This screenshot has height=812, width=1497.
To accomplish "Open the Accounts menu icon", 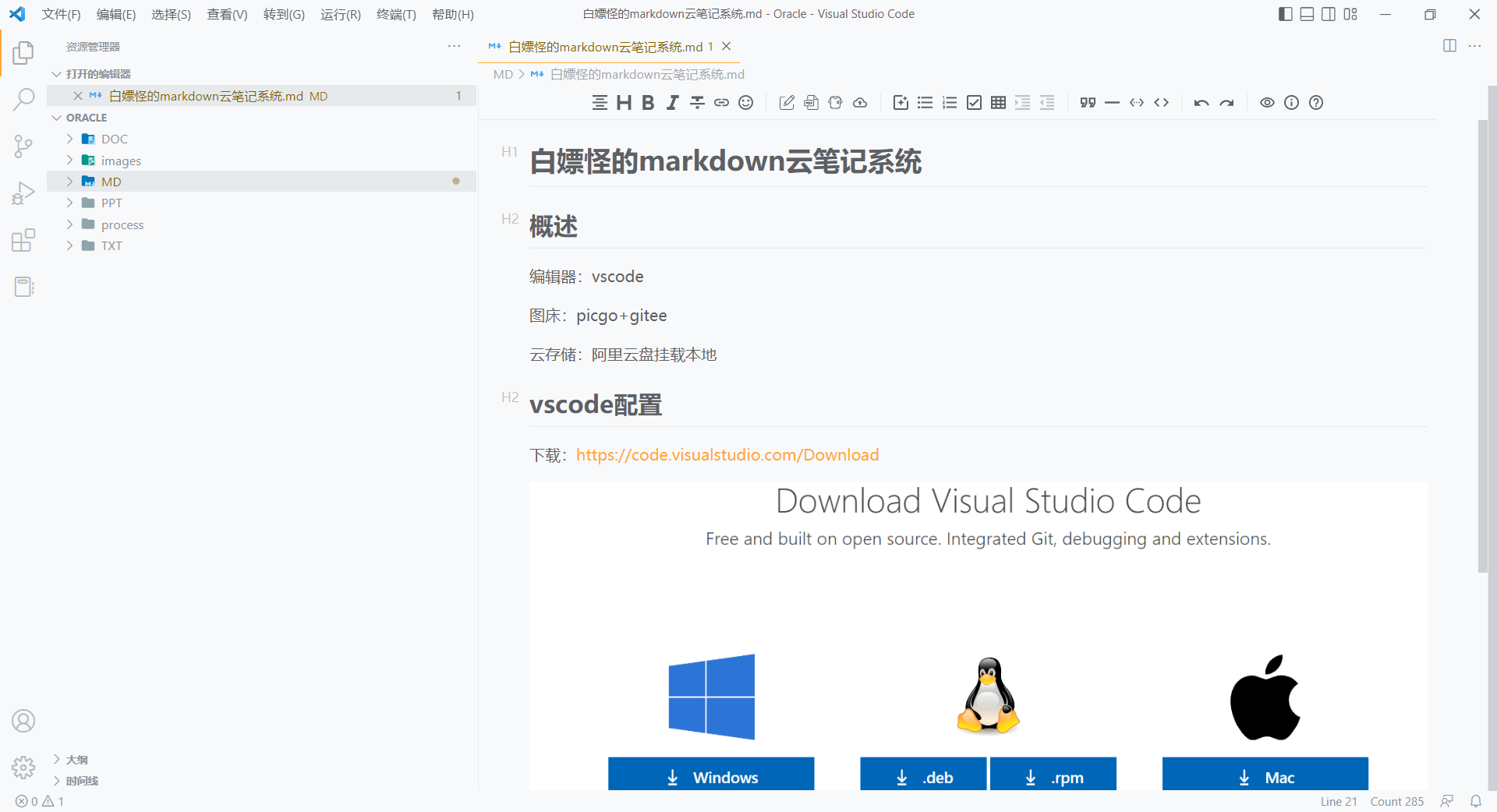I will pyautogui.click(x=23, y=721).
